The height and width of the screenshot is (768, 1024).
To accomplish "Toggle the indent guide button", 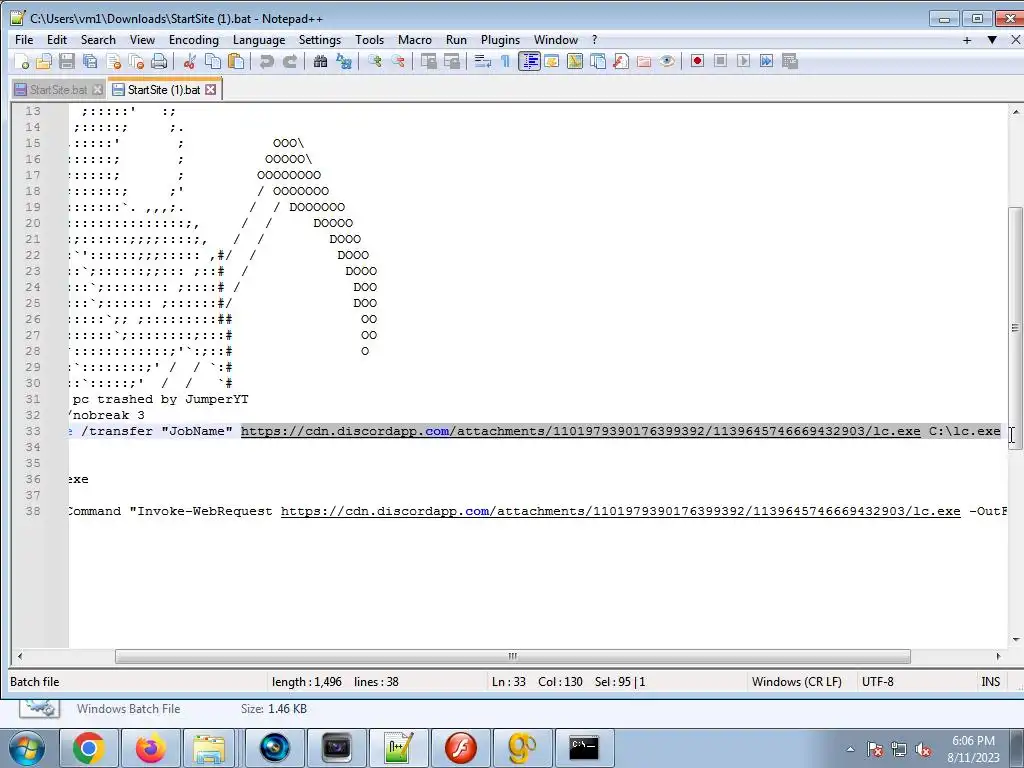I will tap(529, 61).
